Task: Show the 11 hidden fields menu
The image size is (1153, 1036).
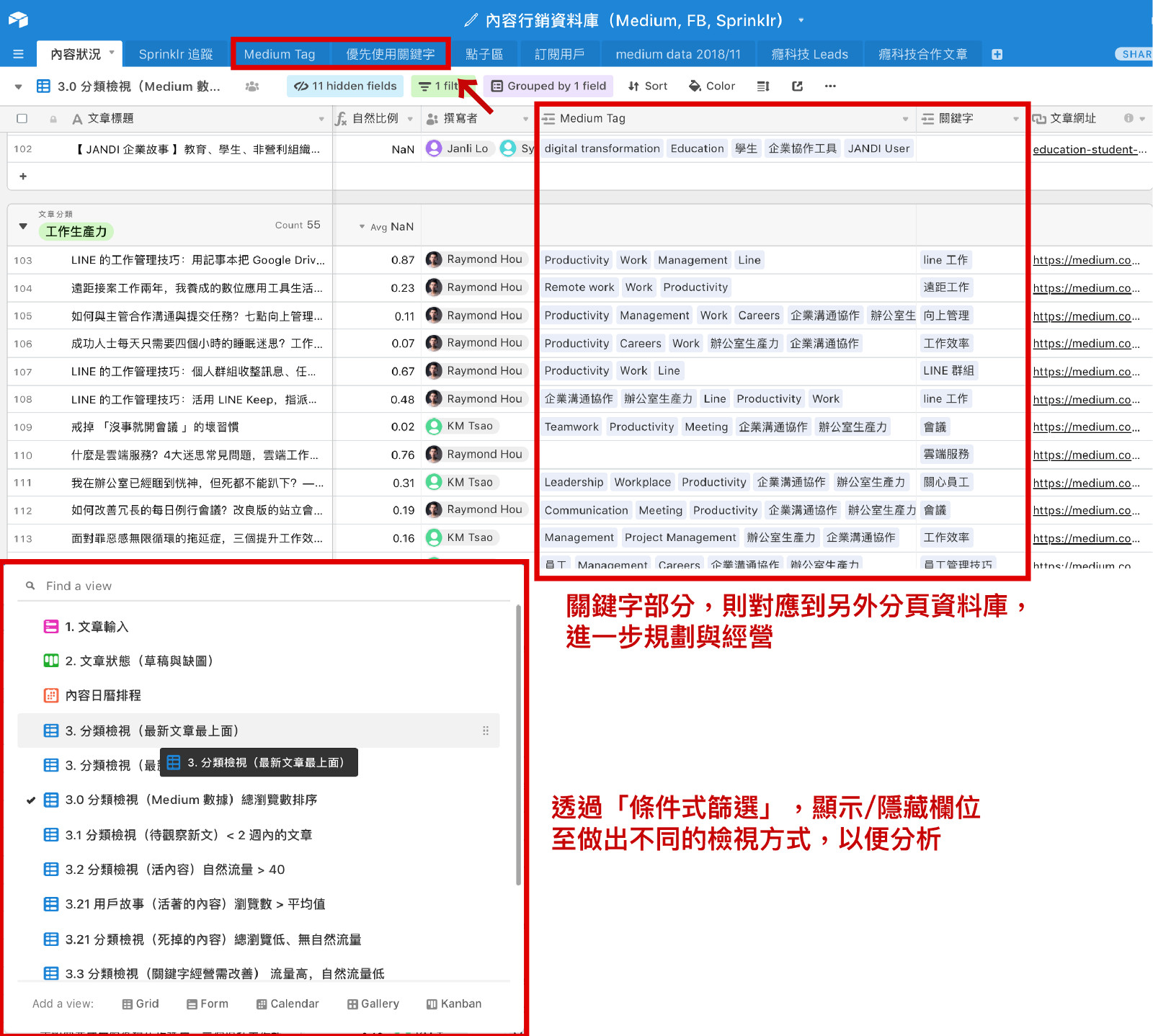Action: tap(345, 86)
